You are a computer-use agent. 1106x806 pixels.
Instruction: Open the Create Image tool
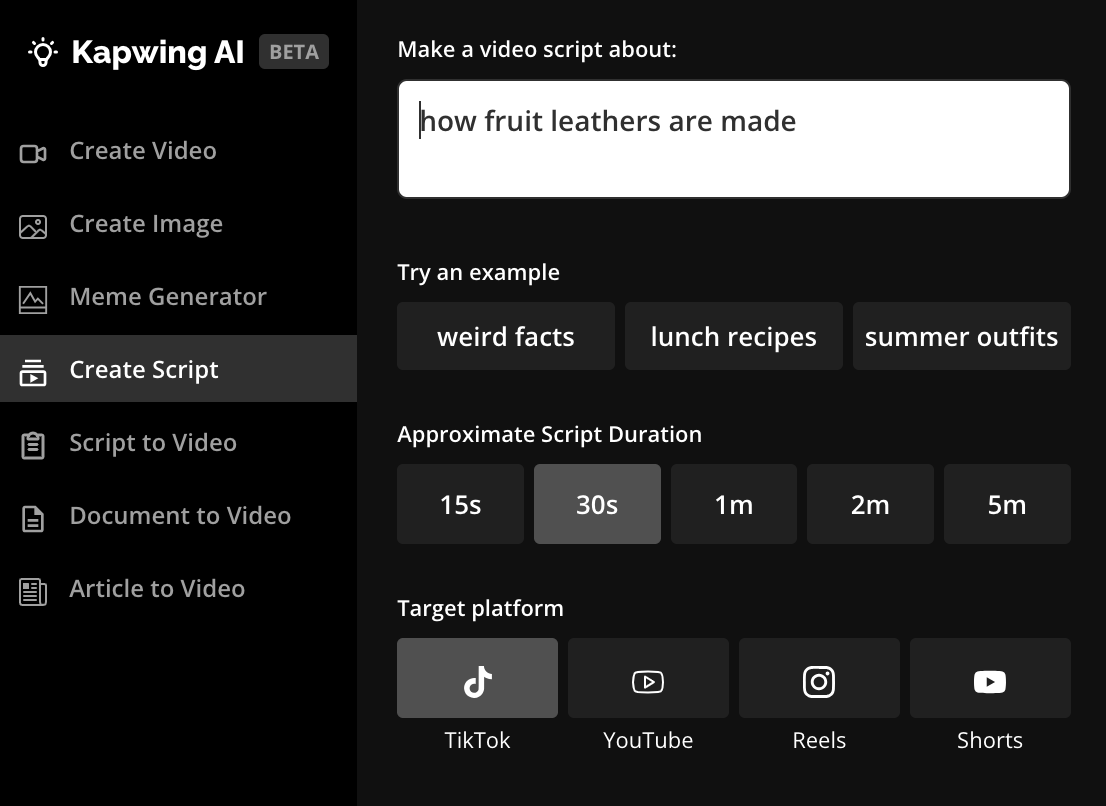pyautogui.click(x=146, y=223)
